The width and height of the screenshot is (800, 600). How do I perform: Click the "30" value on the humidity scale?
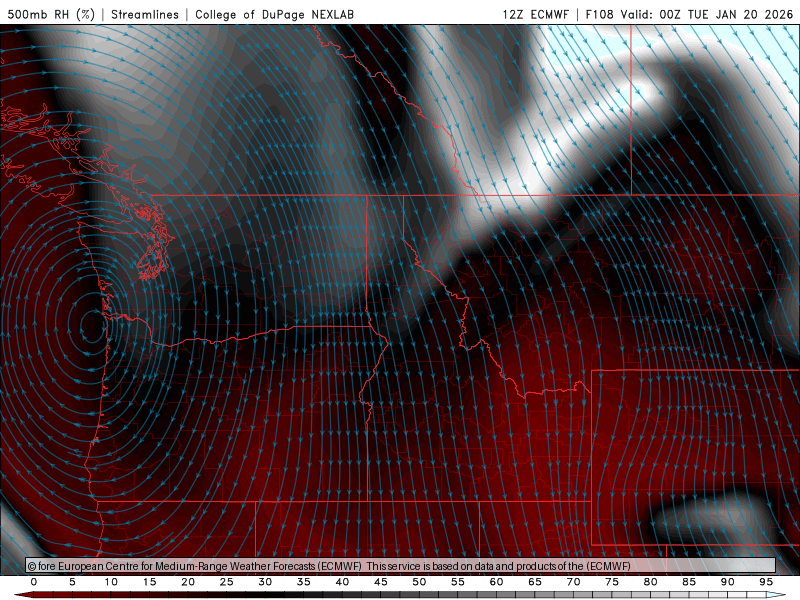(x=265, y=582)
